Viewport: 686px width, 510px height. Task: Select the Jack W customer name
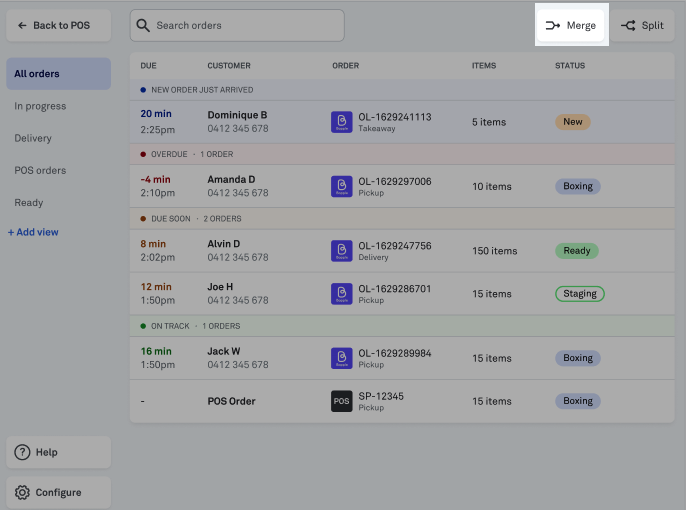[224, 351]
